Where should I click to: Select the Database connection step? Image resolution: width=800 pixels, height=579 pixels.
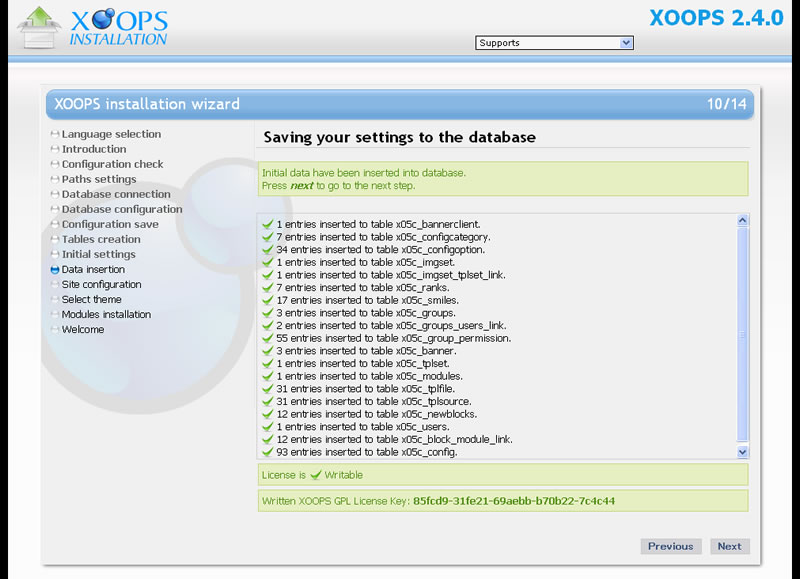tap(116, 194)
